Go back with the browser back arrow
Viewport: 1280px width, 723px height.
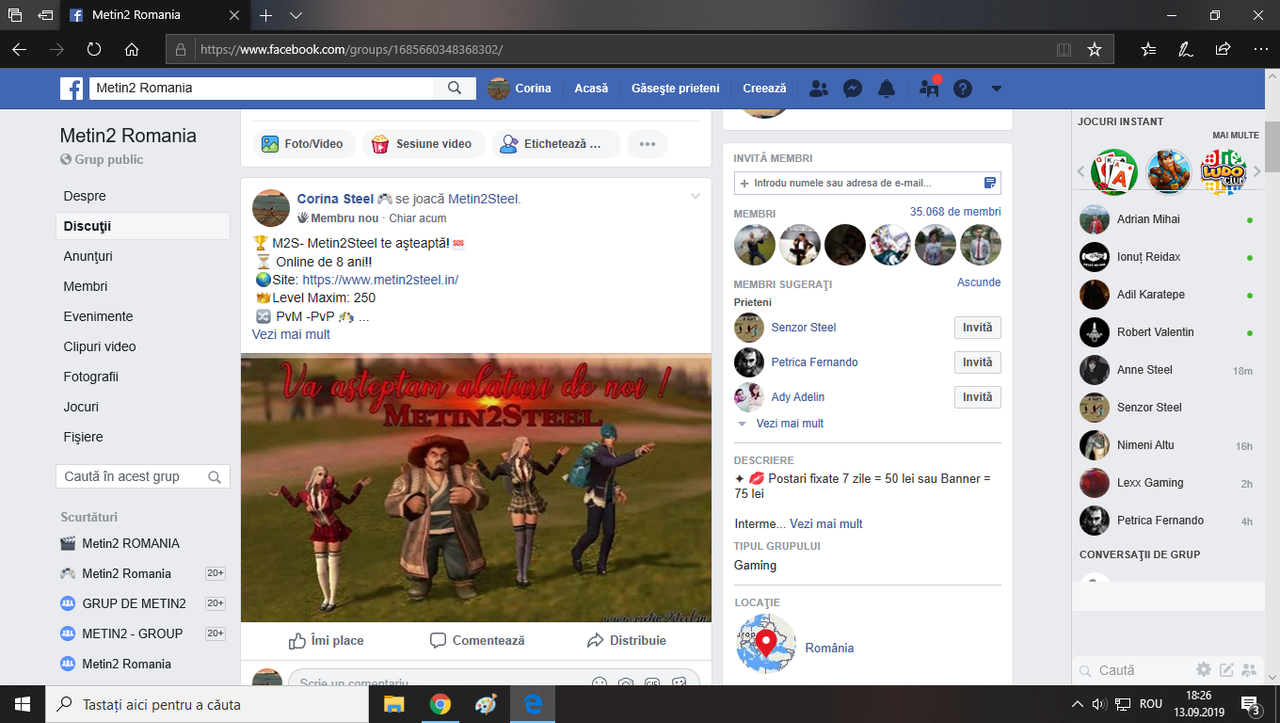click(19, 48)
